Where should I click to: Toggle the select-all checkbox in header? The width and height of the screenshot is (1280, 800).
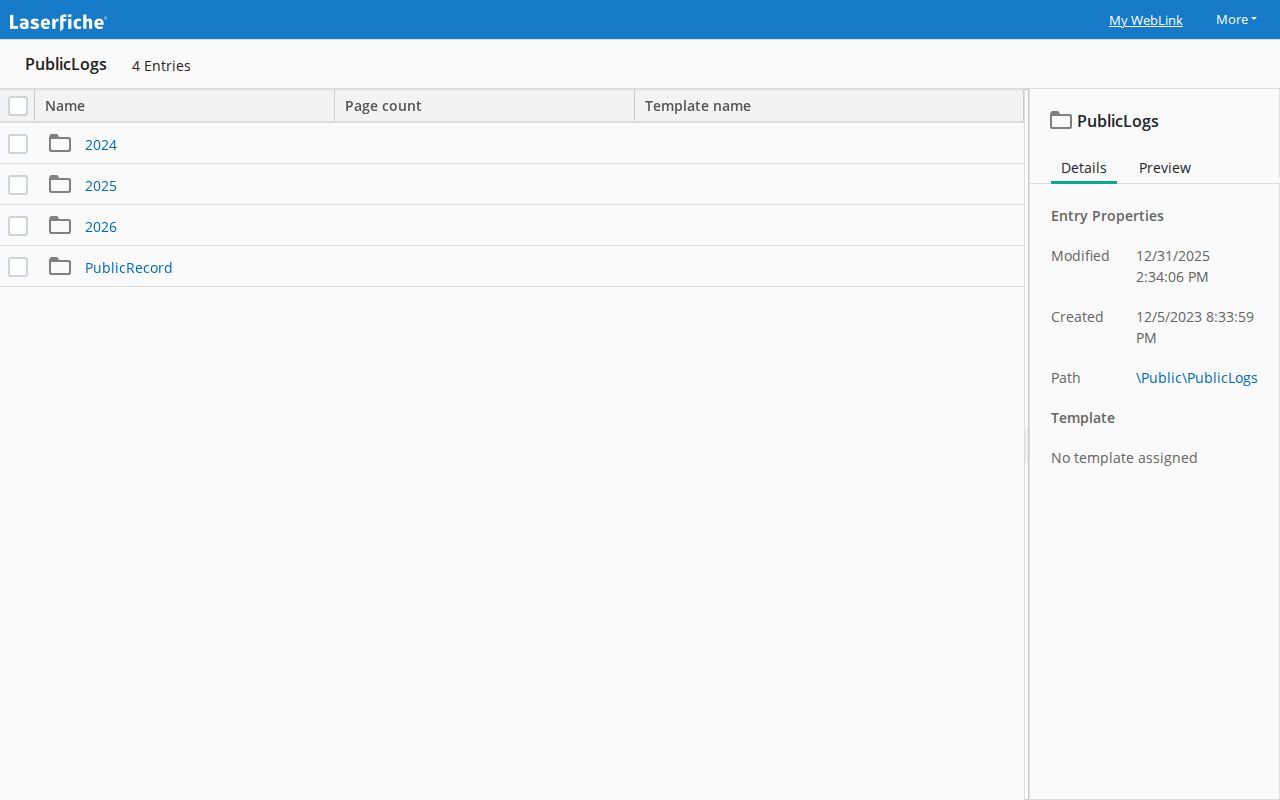click(18, 105)
